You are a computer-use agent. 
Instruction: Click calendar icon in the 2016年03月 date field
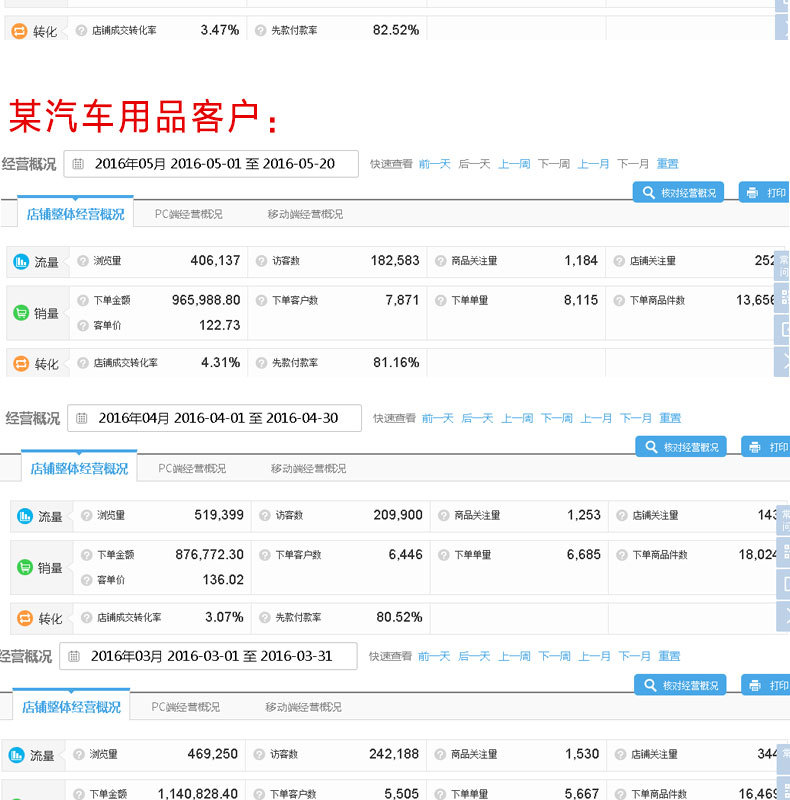pyautogui.click(x=73, y=656)
